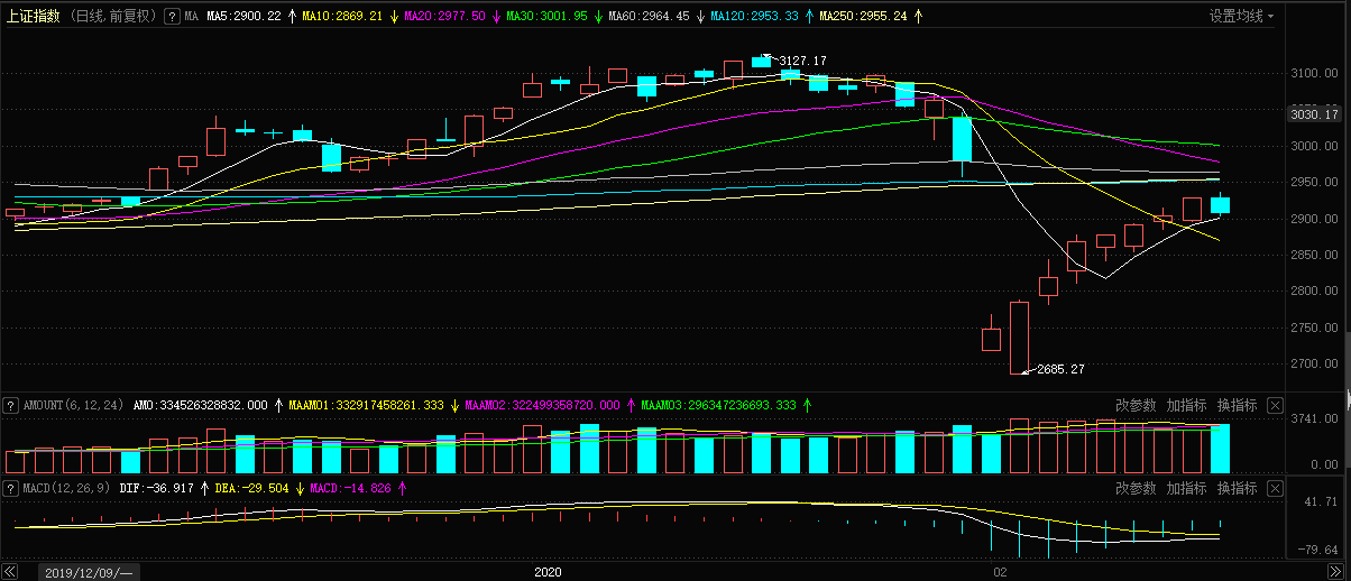Click the bottom-right chart corner icon
This screenshot has width=1351, height=581.
(1336, 572)
